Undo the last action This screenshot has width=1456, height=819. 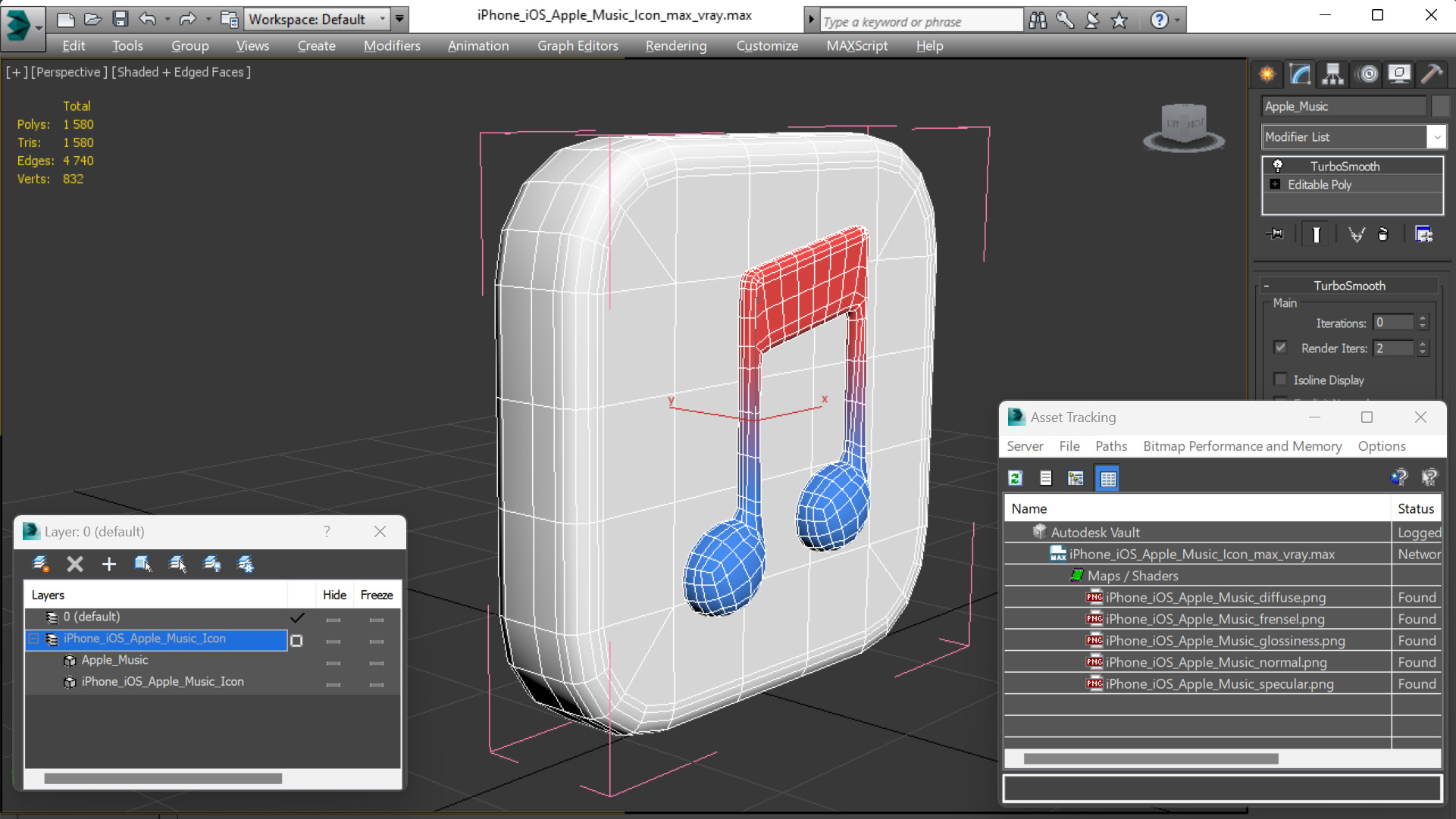[x=147, y=19]
